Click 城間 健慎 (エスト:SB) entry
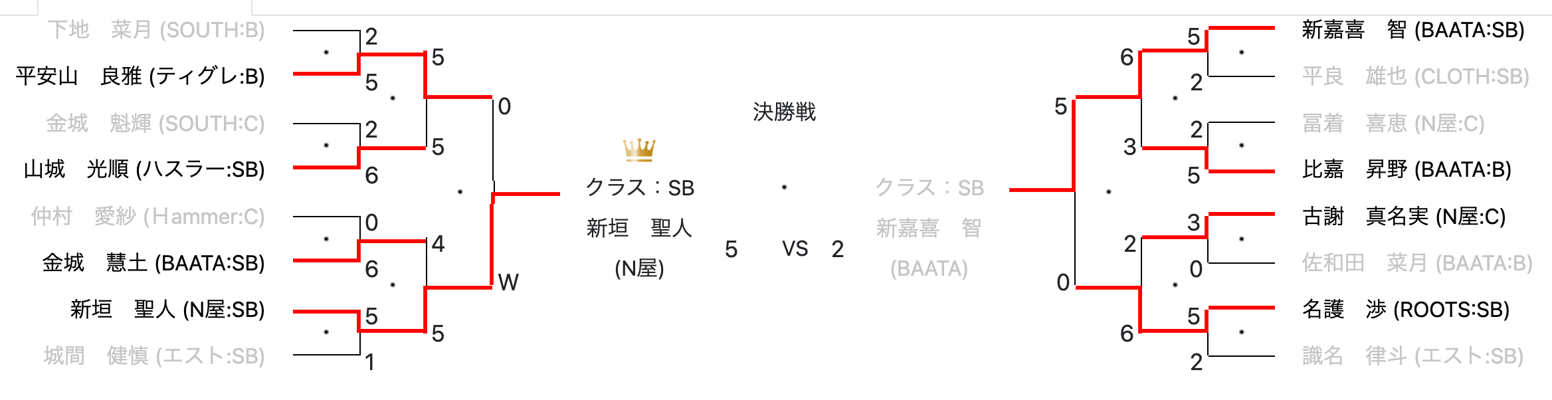The height and width of the screenshot is (400, 1552). click(154, 355)
